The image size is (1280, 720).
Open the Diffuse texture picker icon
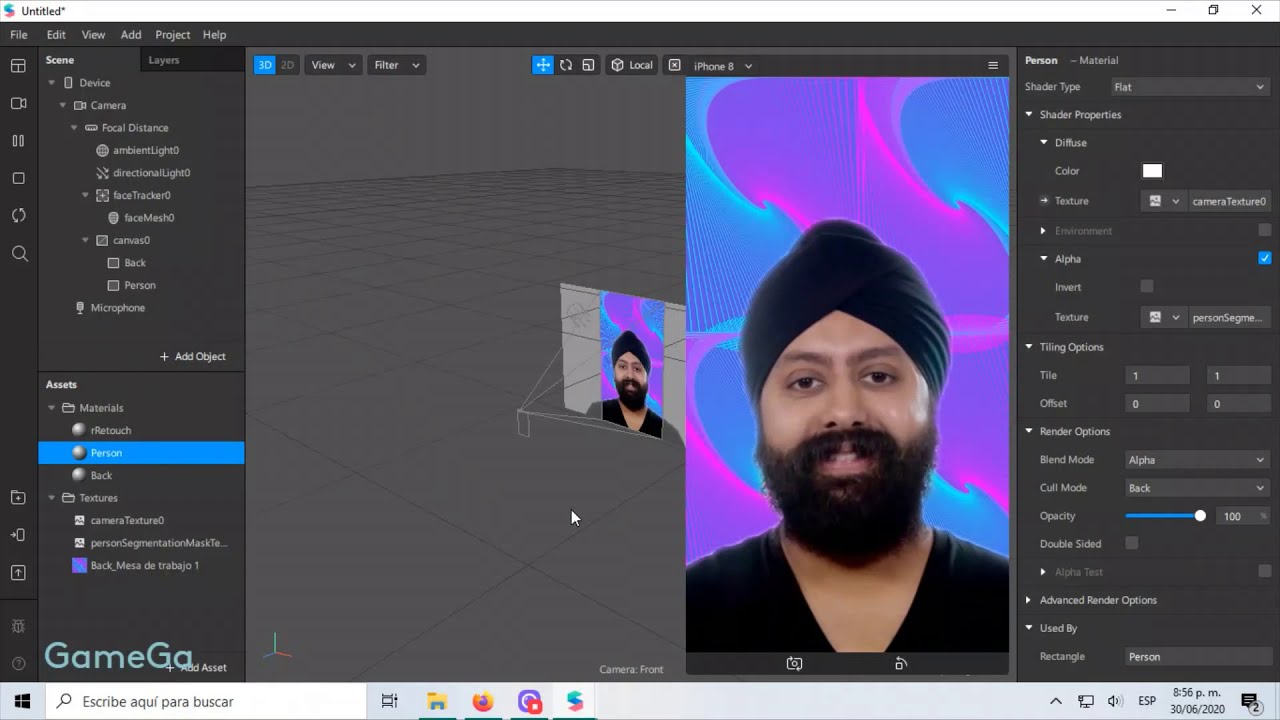tap(1163, 201)
